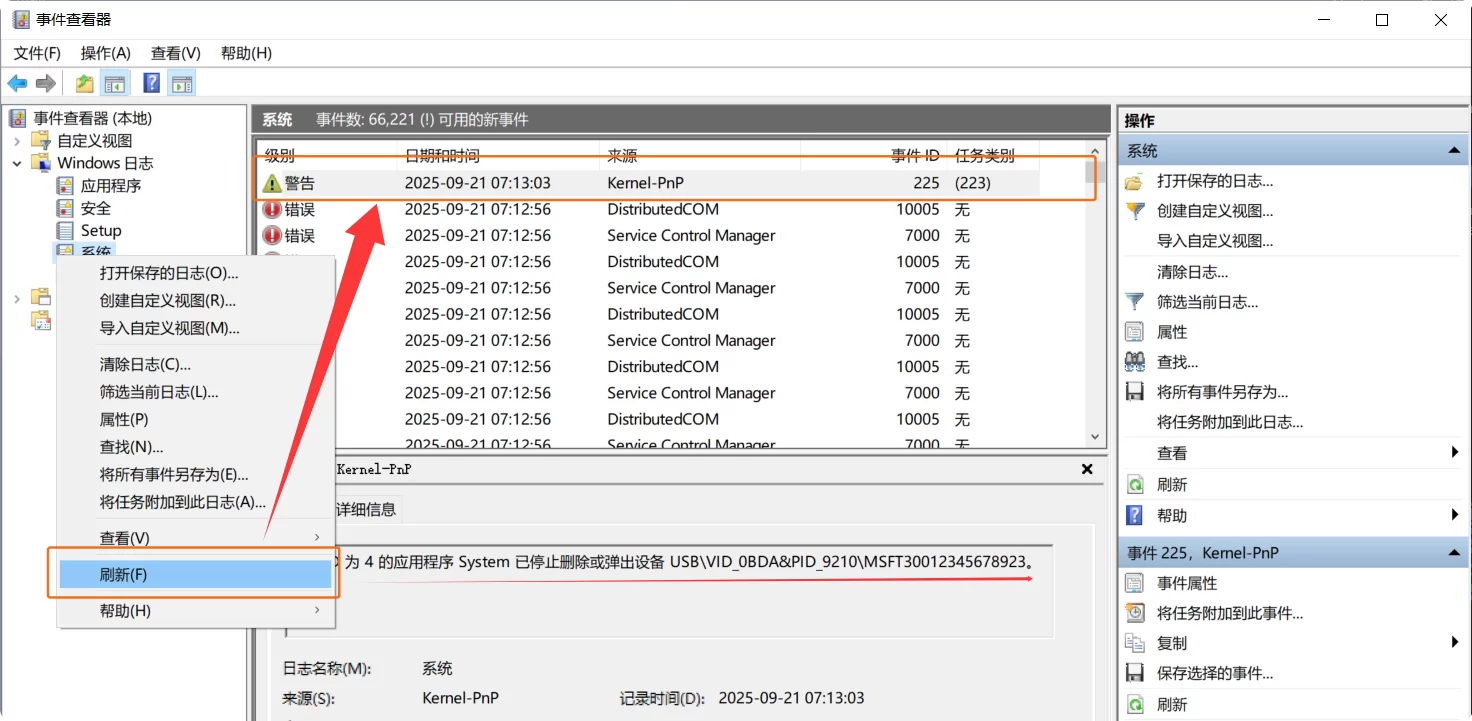1472x721 pixels.
Task: Click the filter funnel icon for 筛选当前日志
Action: tap(1134, 301)
